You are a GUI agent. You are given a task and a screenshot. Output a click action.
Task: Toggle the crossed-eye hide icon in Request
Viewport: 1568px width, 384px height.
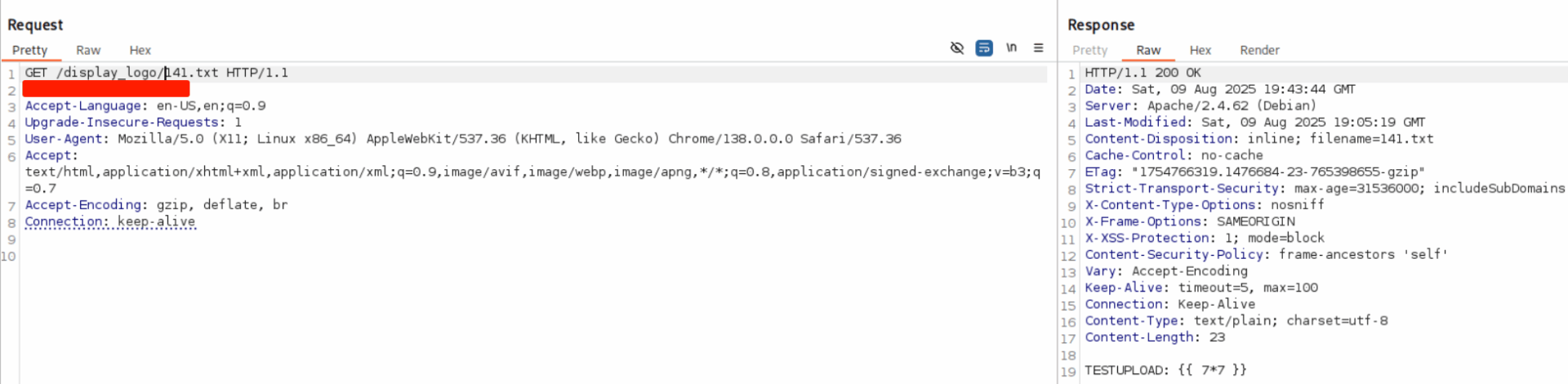click(957, 48)
